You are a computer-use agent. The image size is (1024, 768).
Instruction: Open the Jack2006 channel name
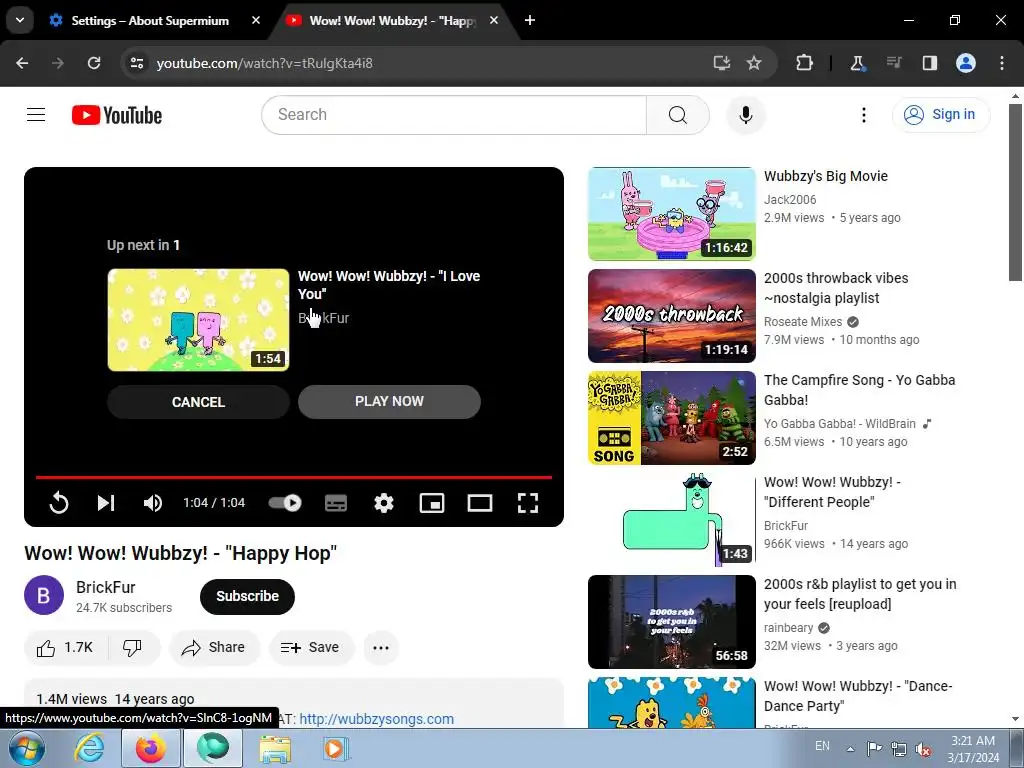coord(790,200)
